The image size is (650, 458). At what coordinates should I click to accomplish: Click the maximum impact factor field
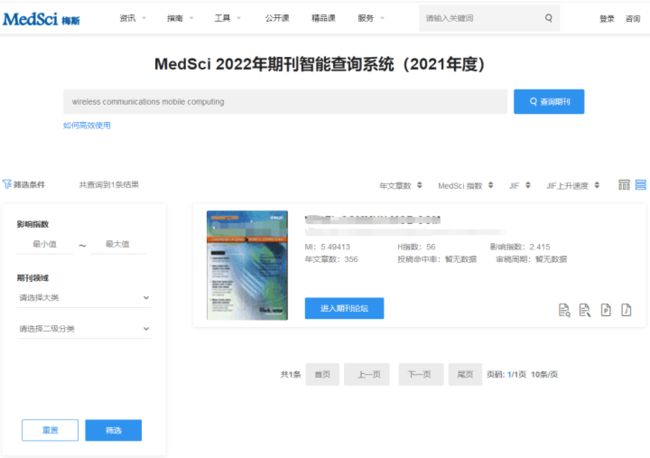[118, 244]
